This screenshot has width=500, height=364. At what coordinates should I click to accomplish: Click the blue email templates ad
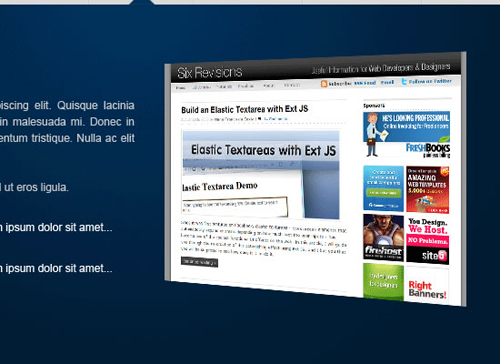383,189
